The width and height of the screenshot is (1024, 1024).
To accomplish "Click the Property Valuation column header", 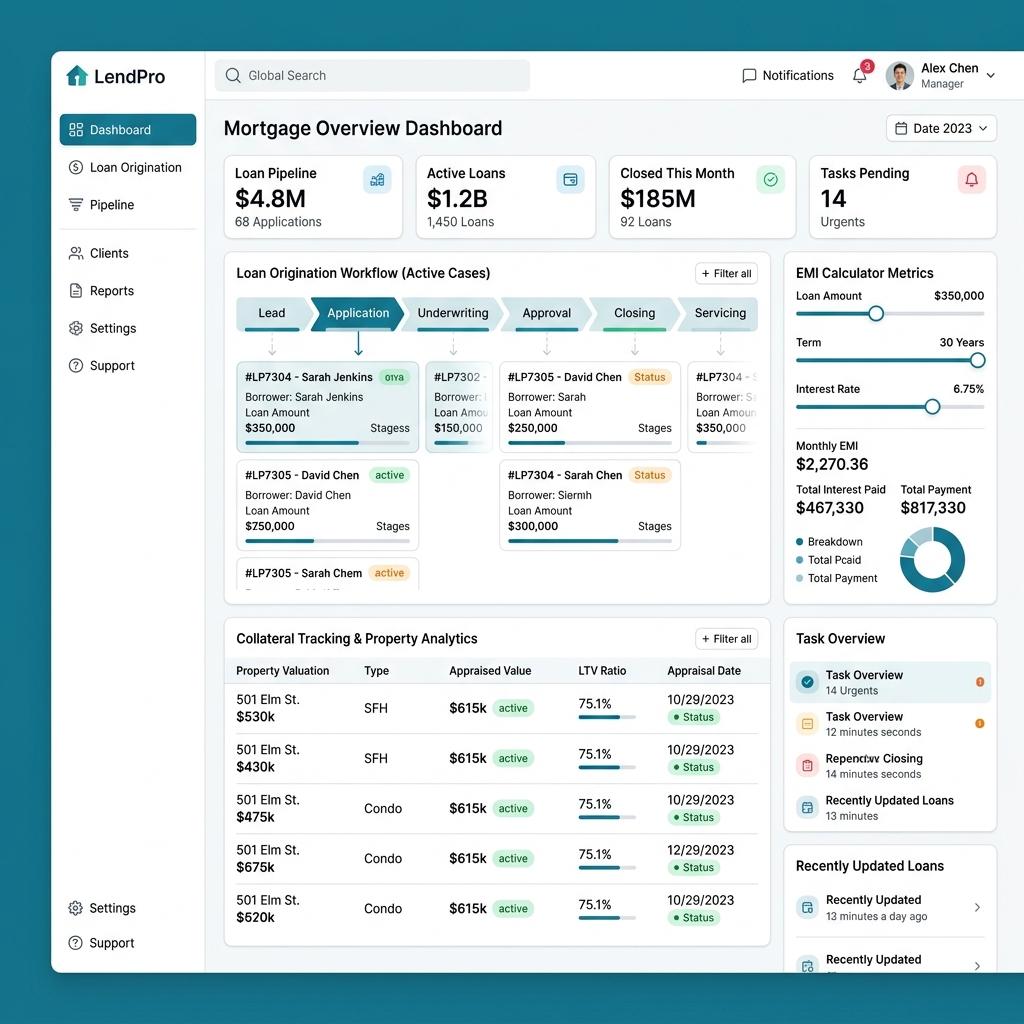I will point(283,671).
